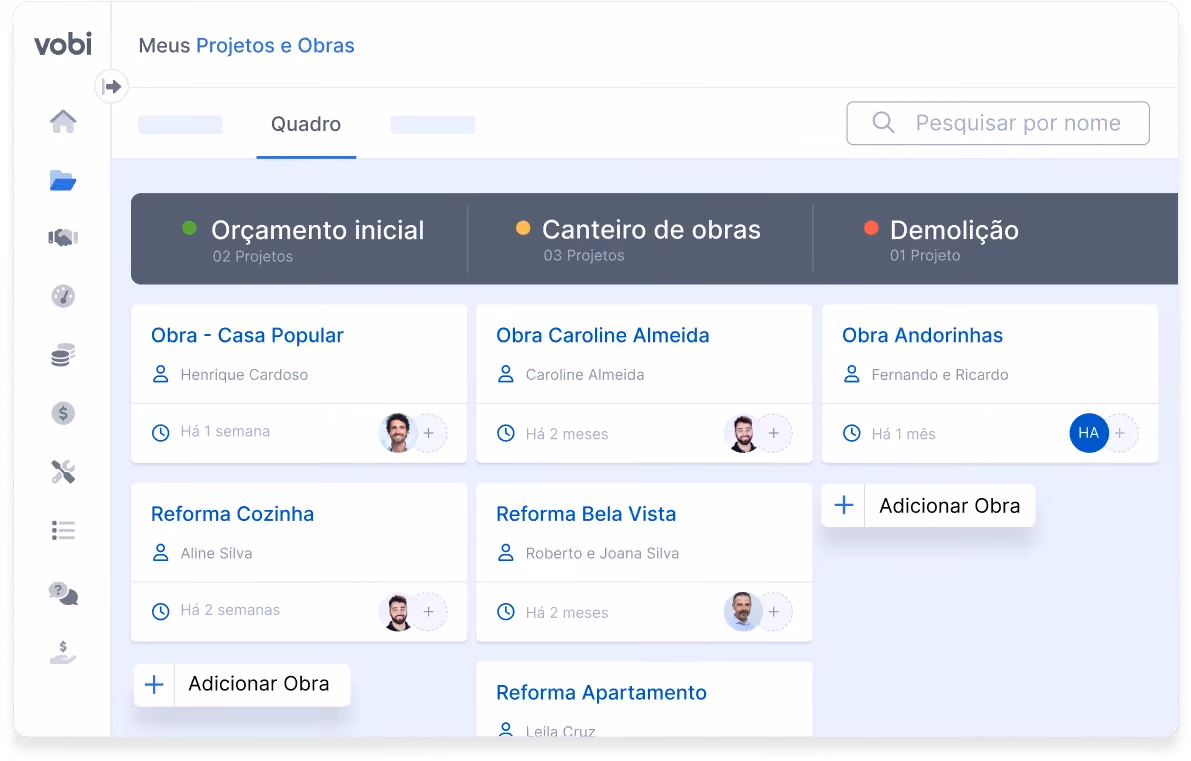Open the dashboard gauge icon
The width and height of the screenshot is (1191, 761).
click(63, 296)
